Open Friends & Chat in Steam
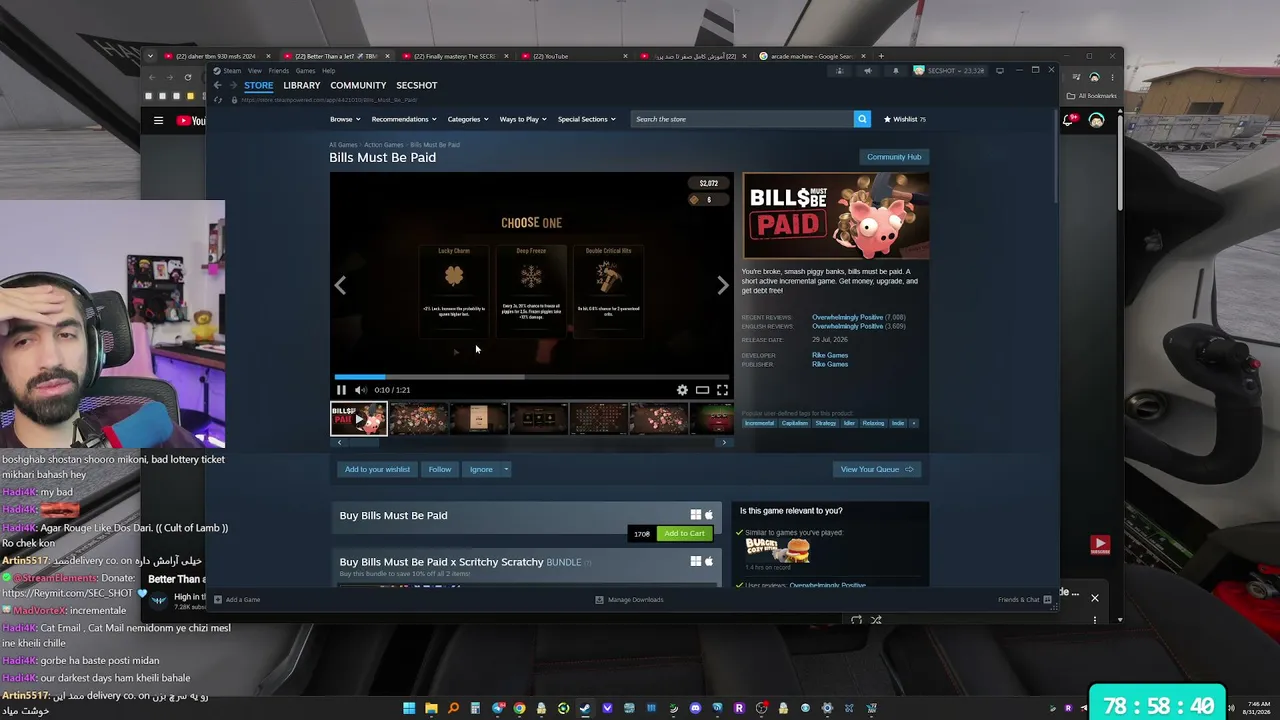This screenshot has height=720, width=1280. coord(1024,600)
